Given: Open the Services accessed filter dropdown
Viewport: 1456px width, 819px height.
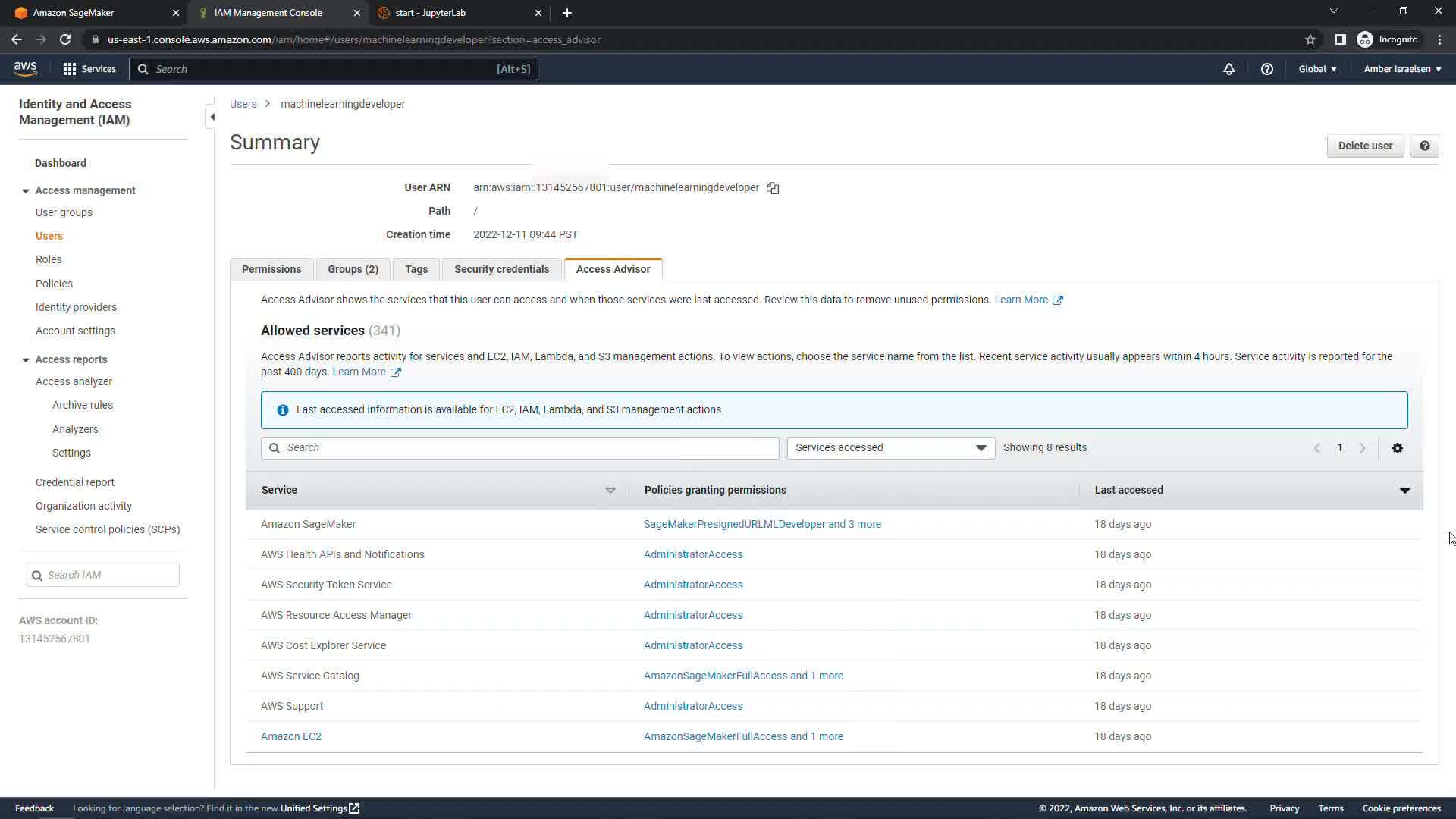Looking at the screenshot, I should click(x=890, y=447).
